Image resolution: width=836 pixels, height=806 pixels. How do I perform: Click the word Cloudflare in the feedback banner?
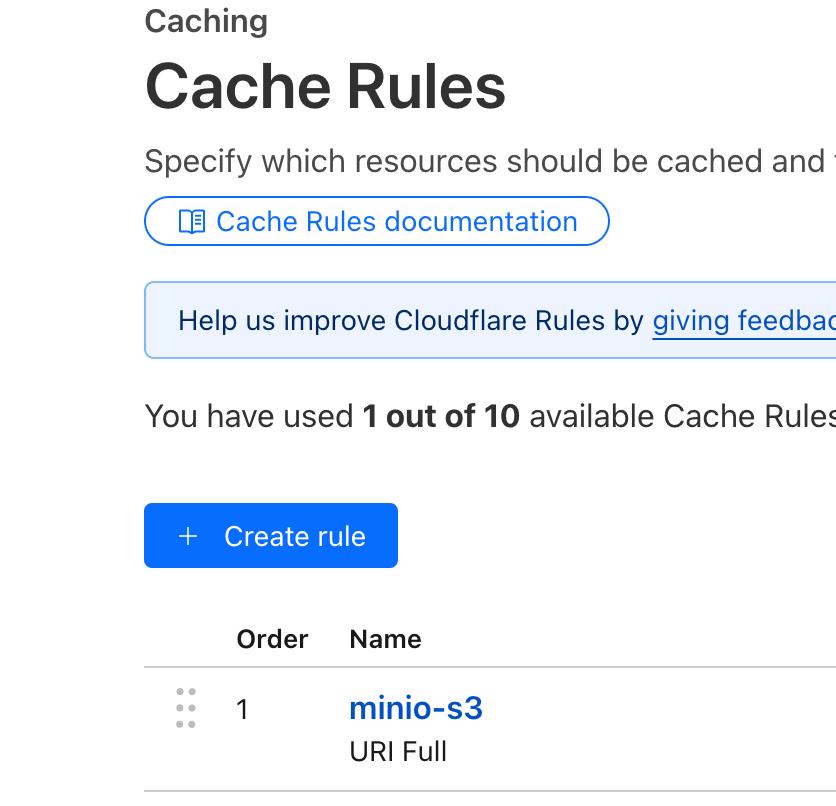pos(460,320)
